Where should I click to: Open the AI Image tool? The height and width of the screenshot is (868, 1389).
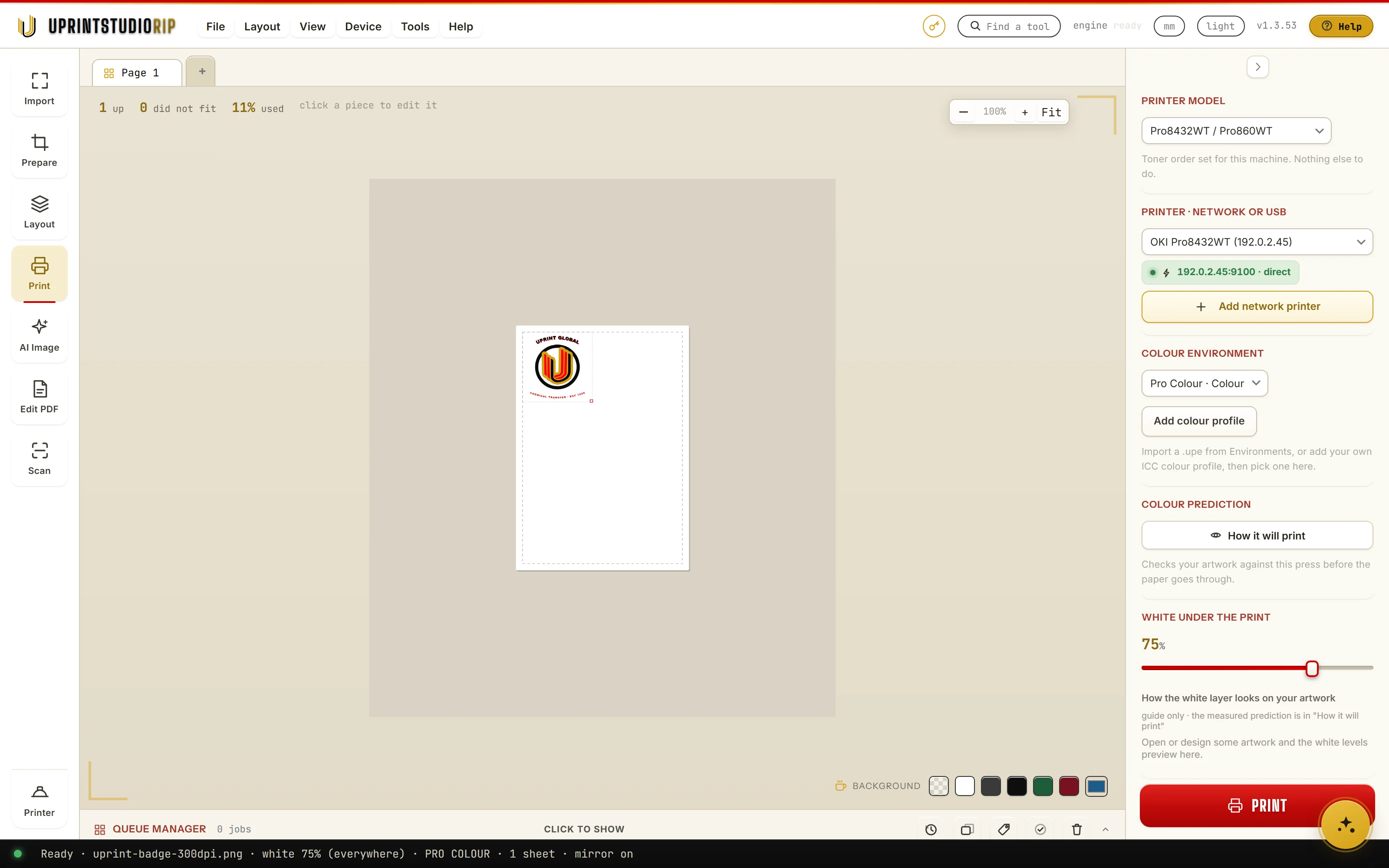[x=39, y=335]
